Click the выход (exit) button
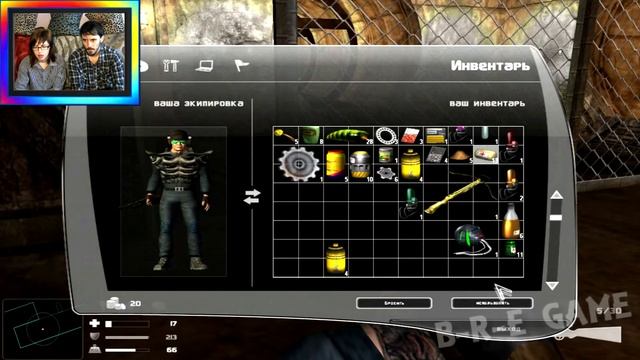Viewport: 640px width, 360px height. click(509, 329)
